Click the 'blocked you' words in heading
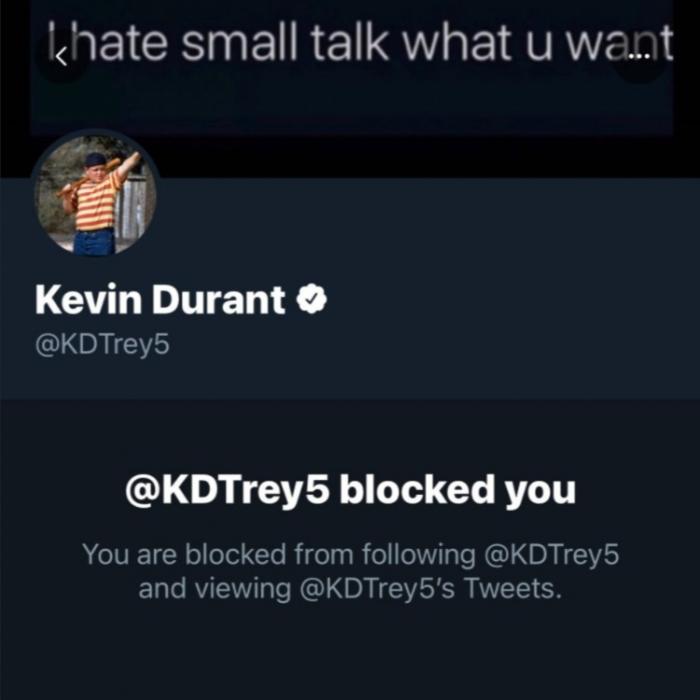This screenshot has width=700, height=700. pyautogui.click(x=458, y=491)
